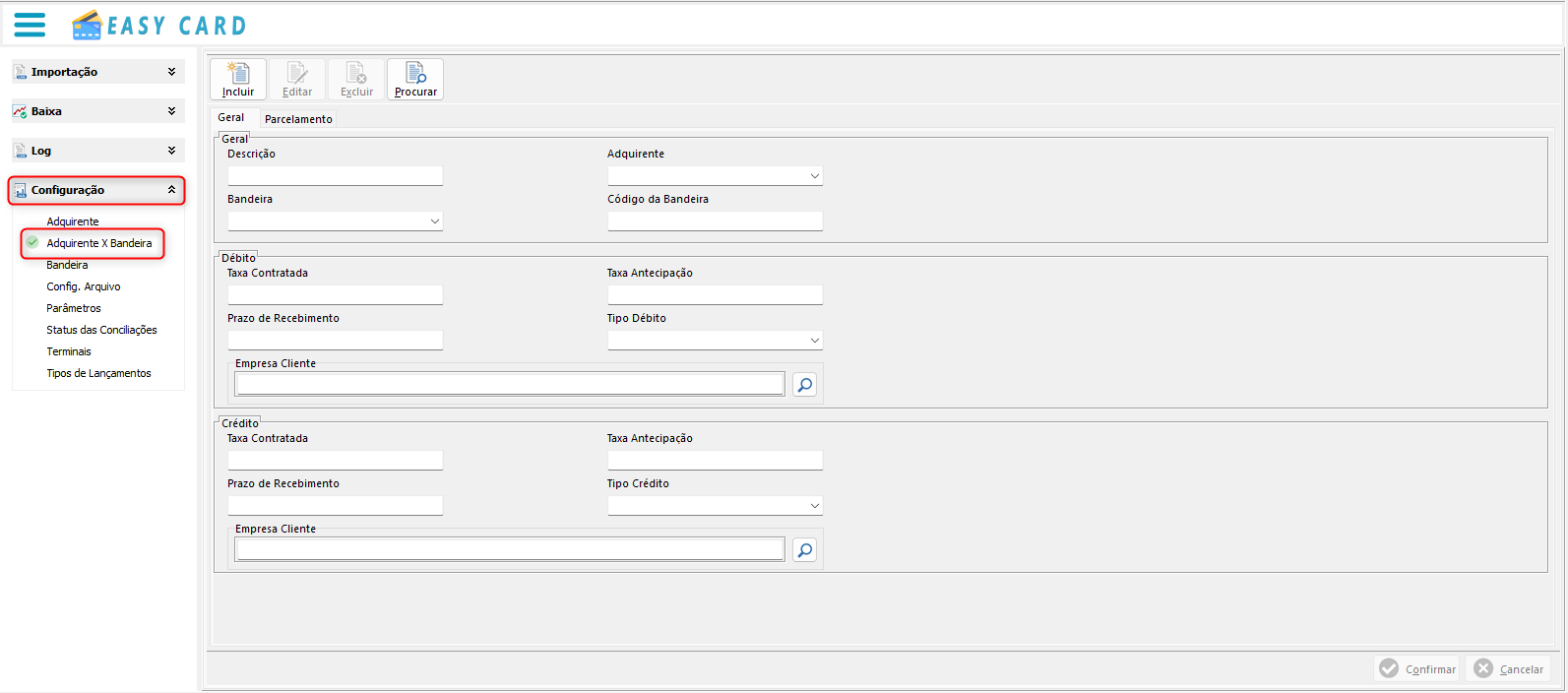
Task: Search Empresa Cliente in Crédito section
Action: pos(804,550)
